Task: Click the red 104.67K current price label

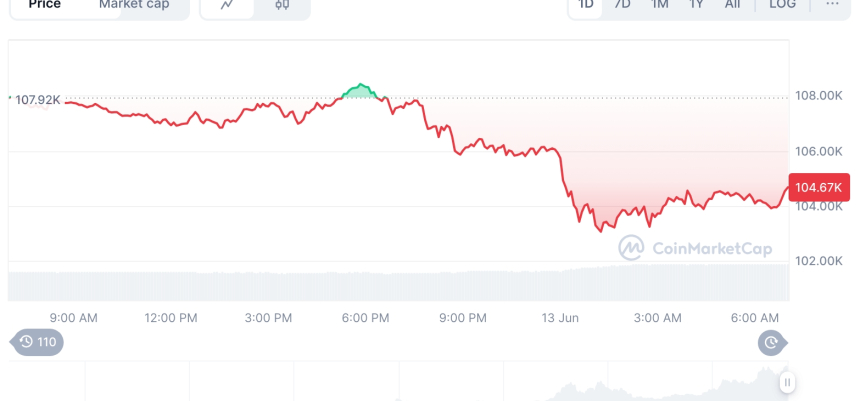Action: [x=818, y=187]
